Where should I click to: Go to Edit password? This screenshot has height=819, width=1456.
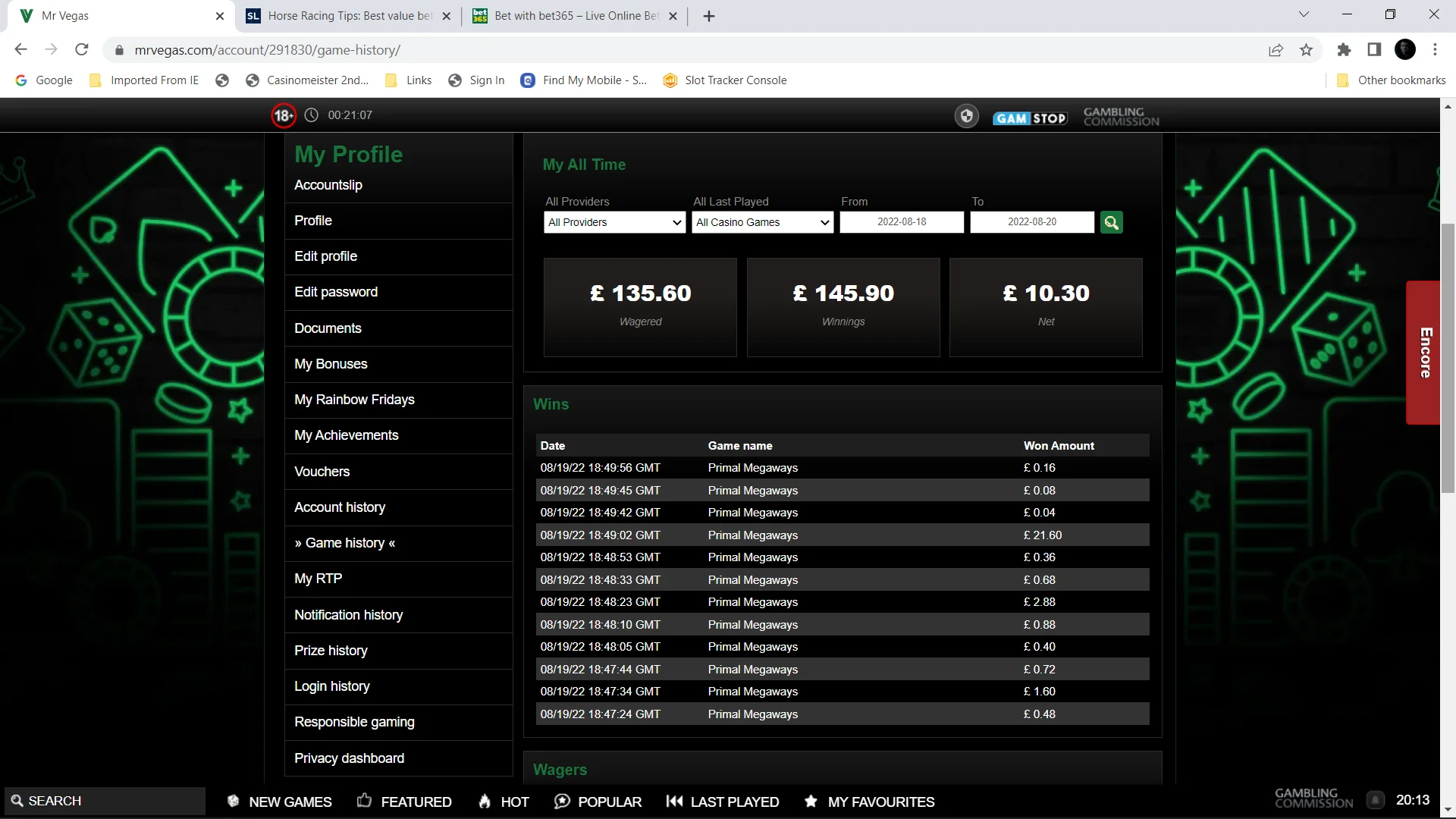coord(336,292)
